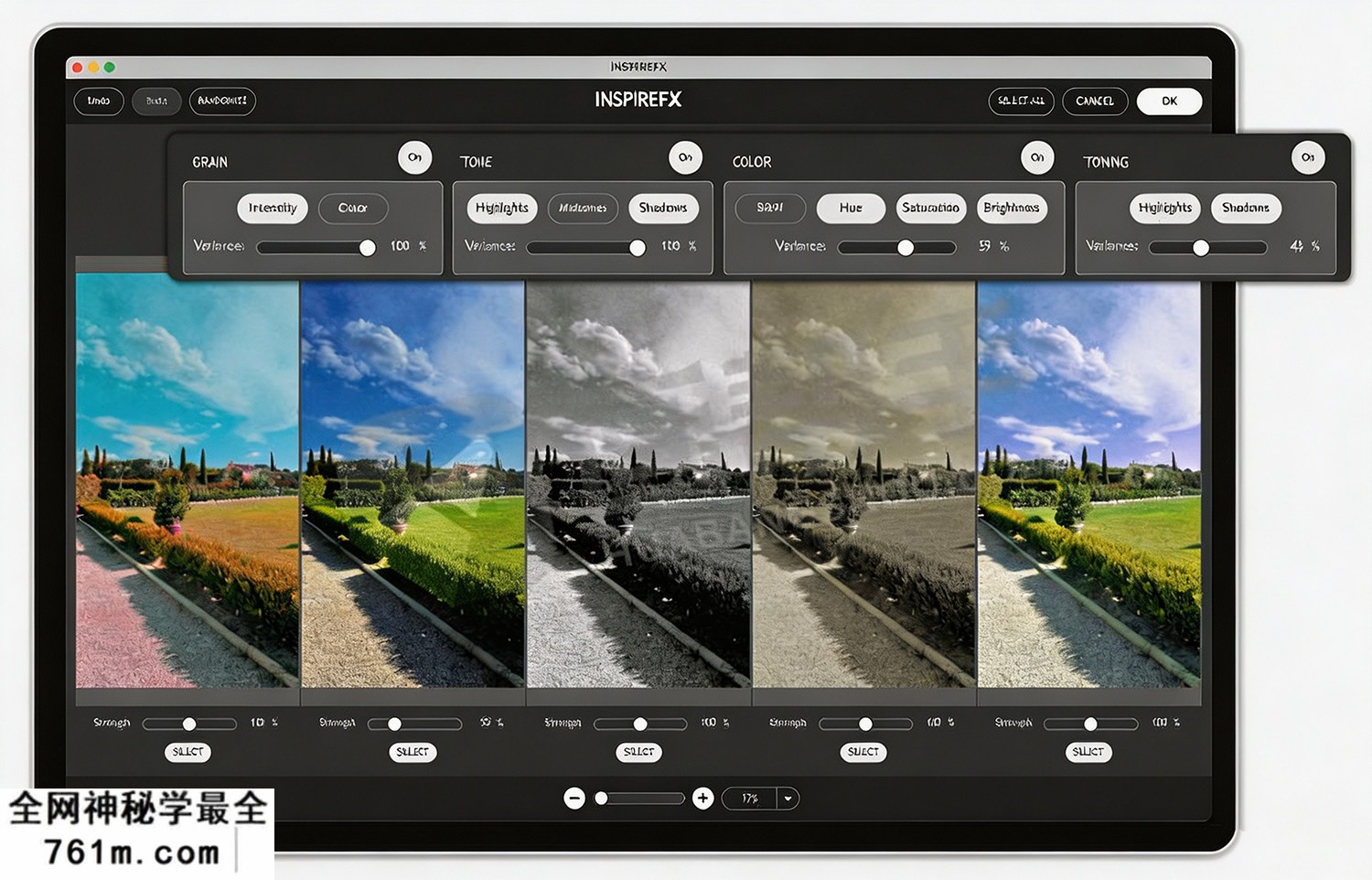Screen dimensions: 1372x880
Task: Click the Undo button
Action: point(99,101)
